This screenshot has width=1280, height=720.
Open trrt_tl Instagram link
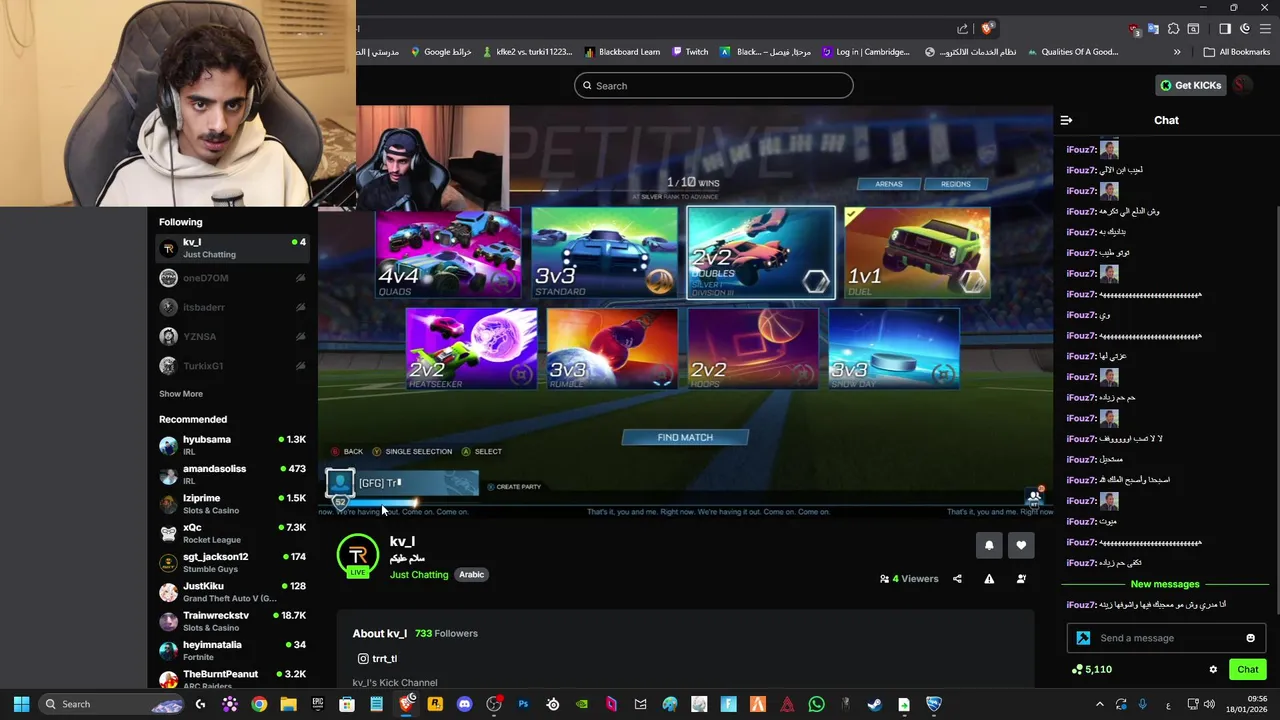tap(377, 659)
